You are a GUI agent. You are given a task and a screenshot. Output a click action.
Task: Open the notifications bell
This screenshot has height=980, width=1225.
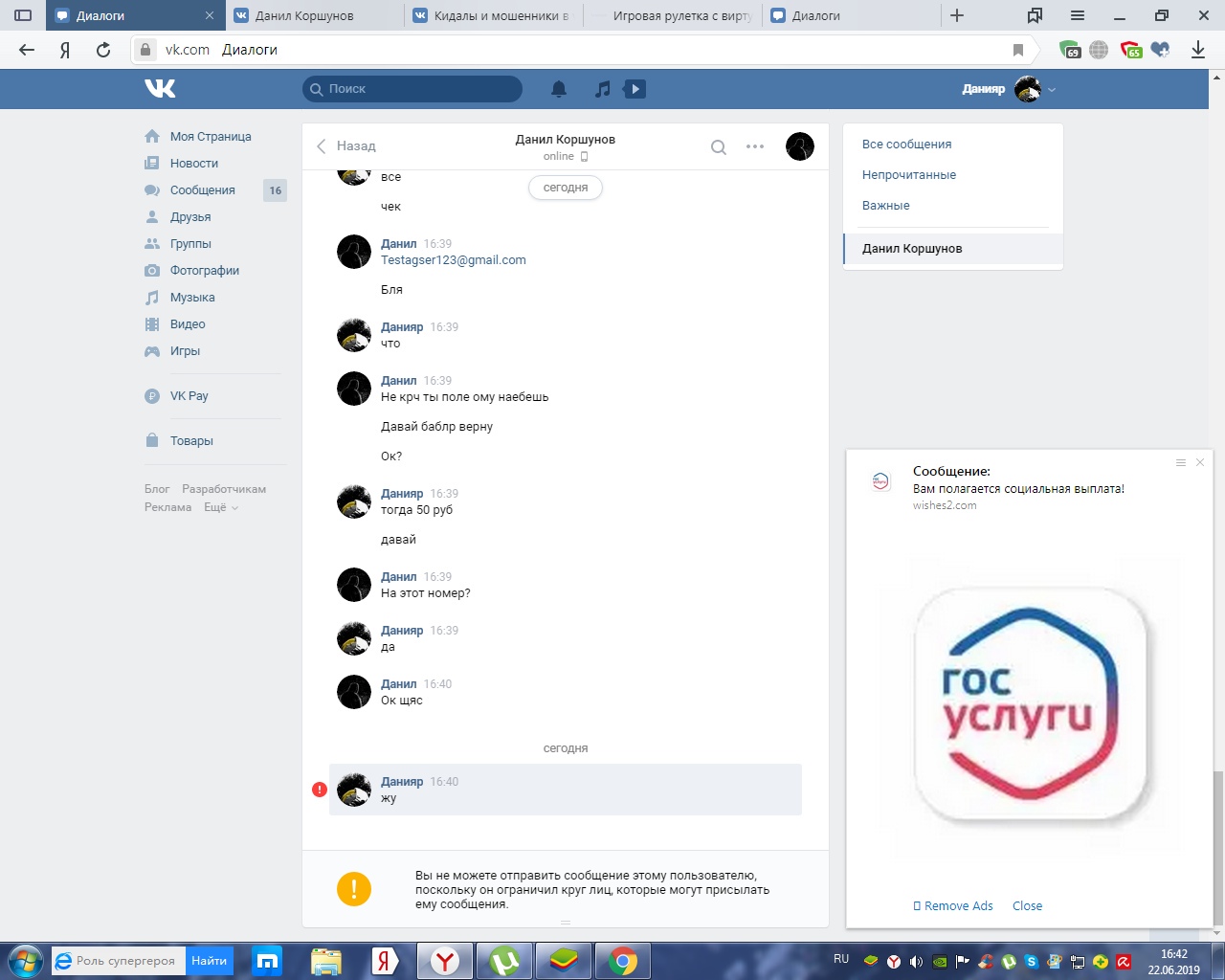(559, 89)
